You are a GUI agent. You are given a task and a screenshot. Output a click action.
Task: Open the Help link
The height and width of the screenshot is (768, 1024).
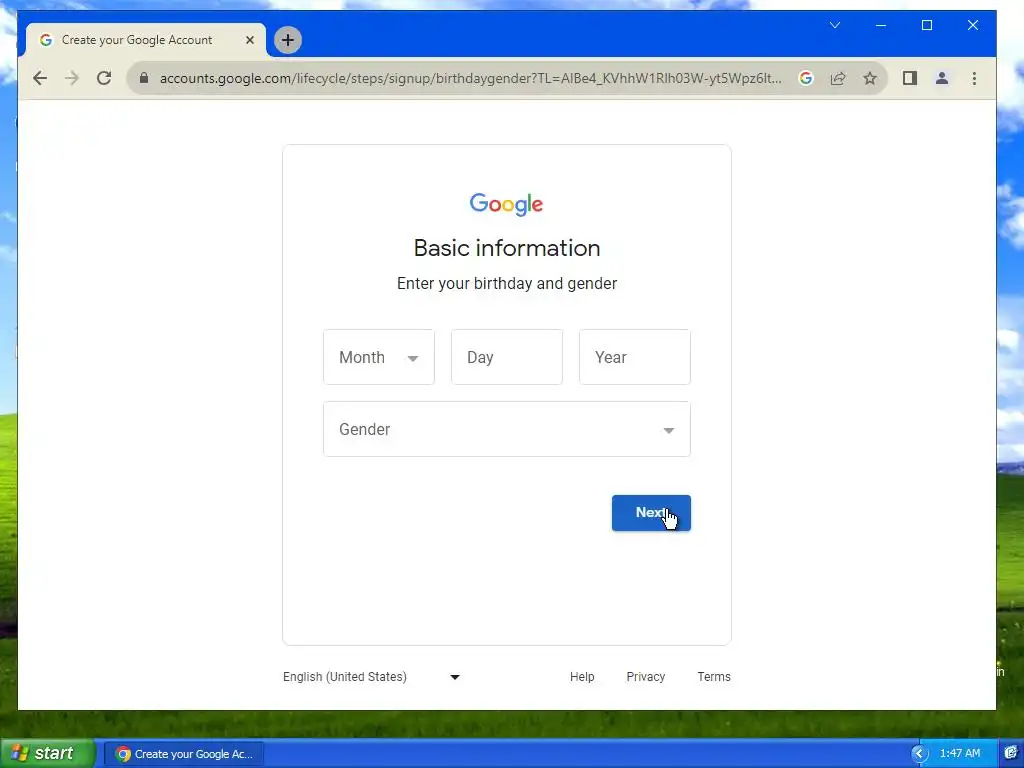(582, 677)
